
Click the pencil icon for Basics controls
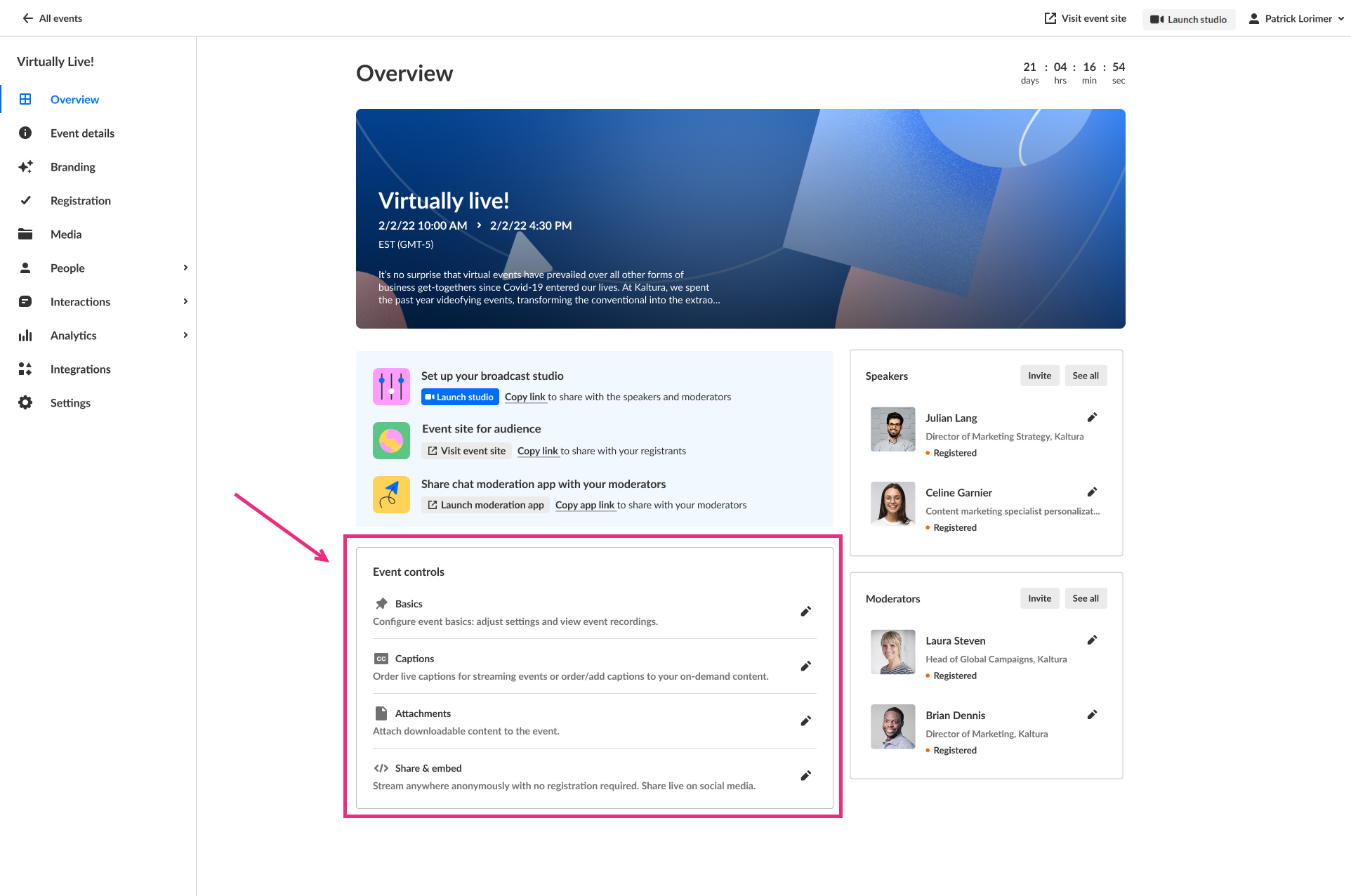click(x=805, y=612)
